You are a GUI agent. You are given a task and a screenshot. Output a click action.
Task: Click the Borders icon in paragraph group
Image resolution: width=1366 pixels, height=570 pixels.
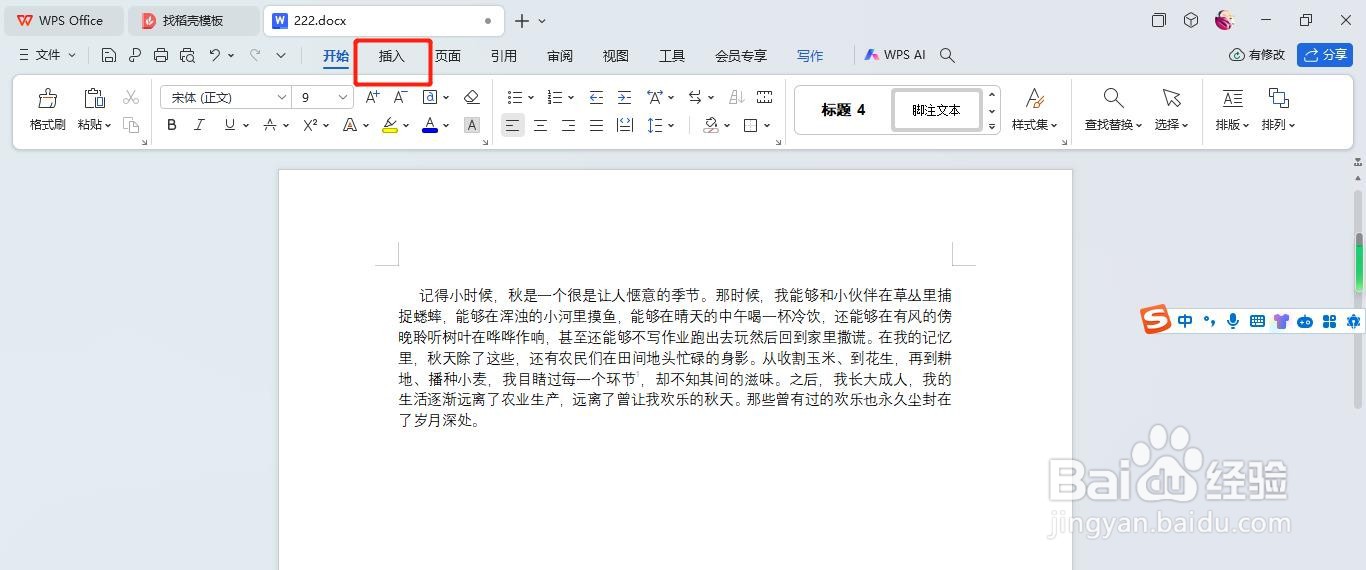[751, 125]
